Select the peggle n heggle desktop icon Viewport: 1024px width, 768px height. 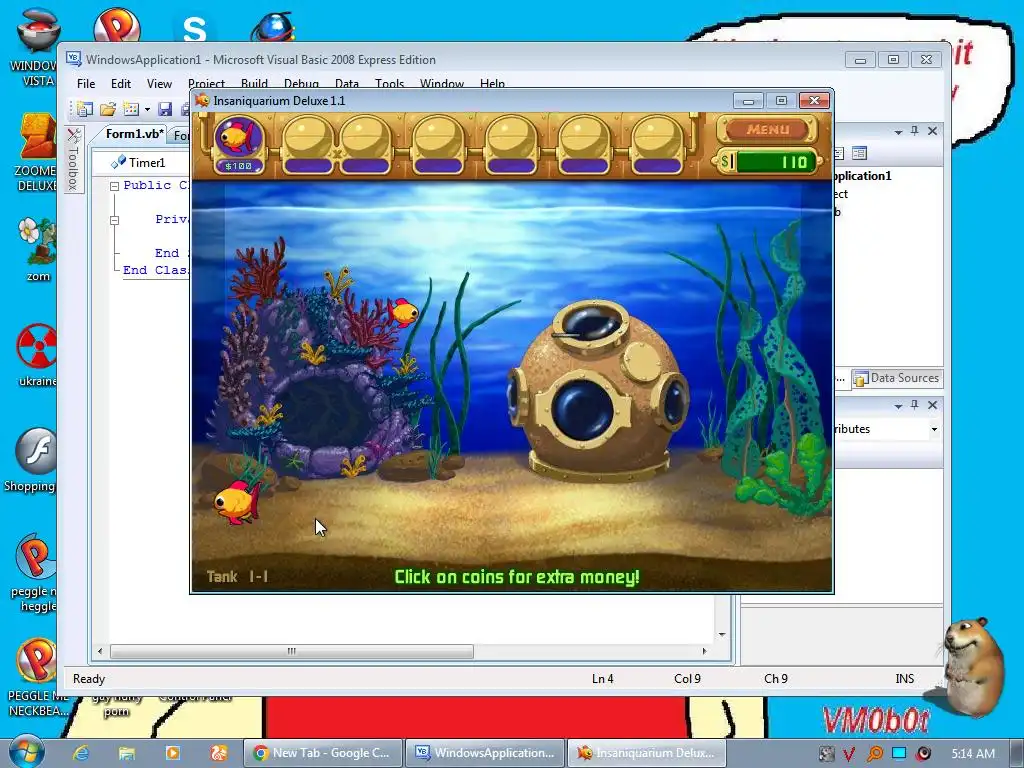coord(35,573)
